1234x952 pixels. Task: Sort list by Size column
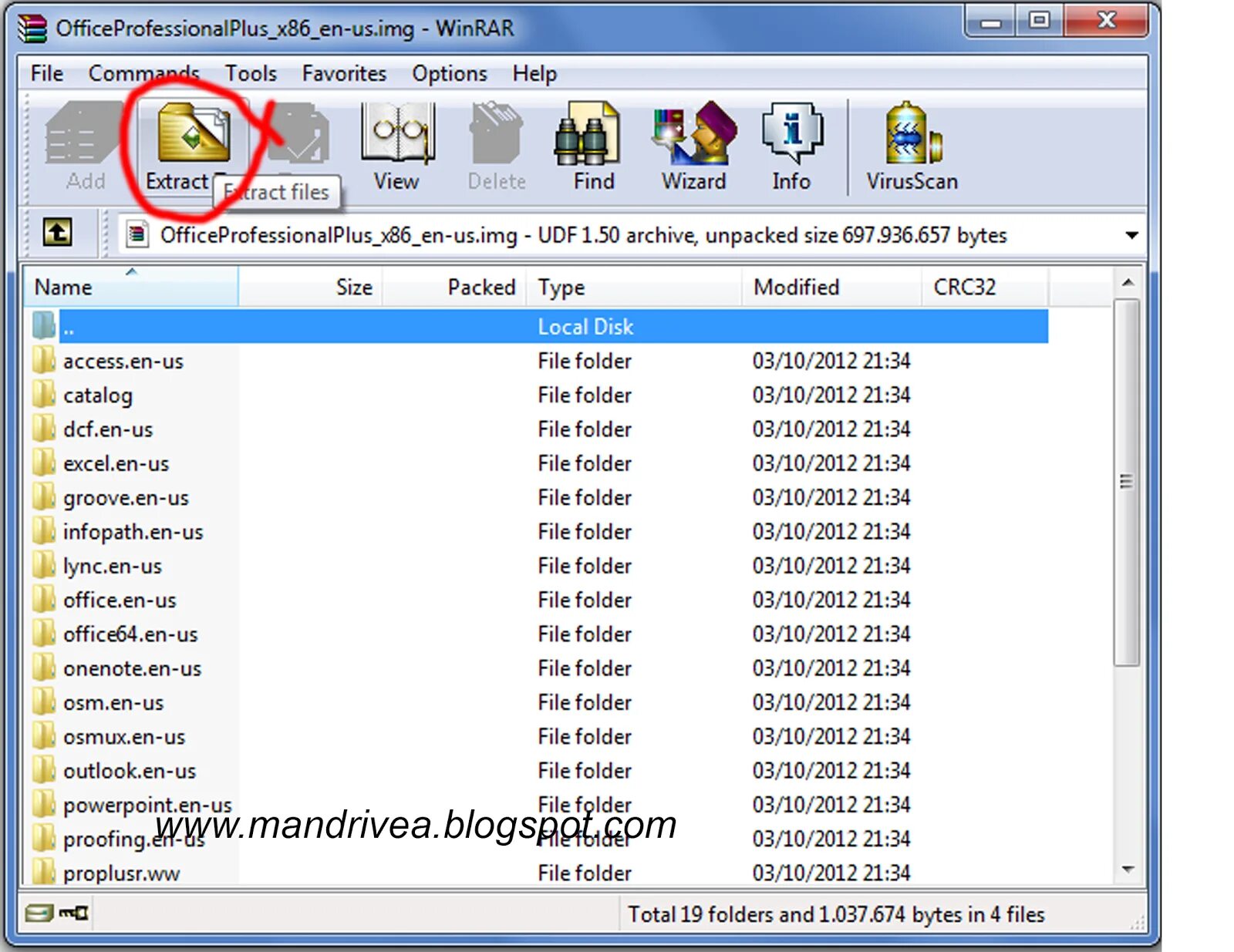[x=310, y=287]
